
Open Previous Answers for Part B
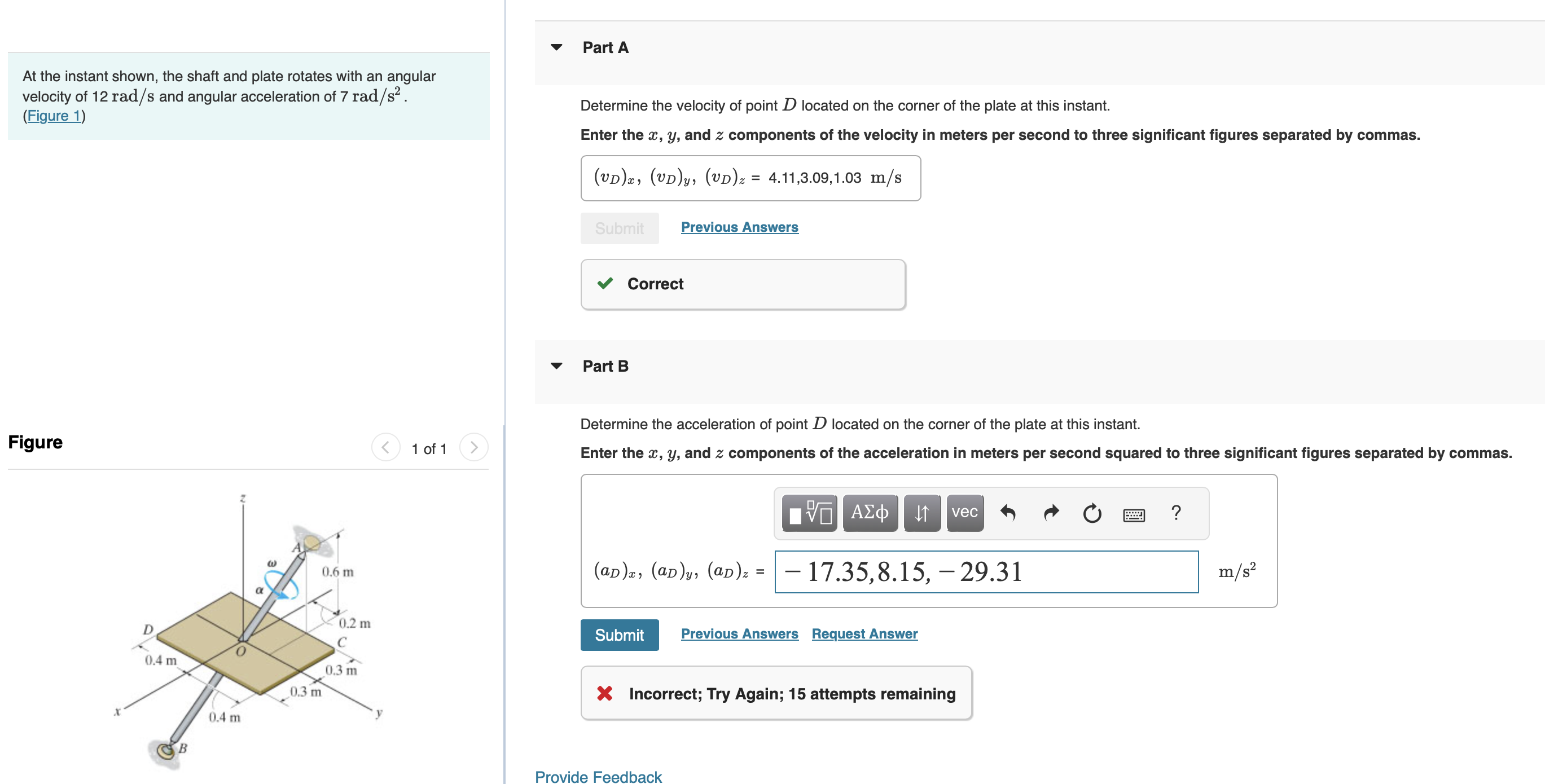[739, 633]
